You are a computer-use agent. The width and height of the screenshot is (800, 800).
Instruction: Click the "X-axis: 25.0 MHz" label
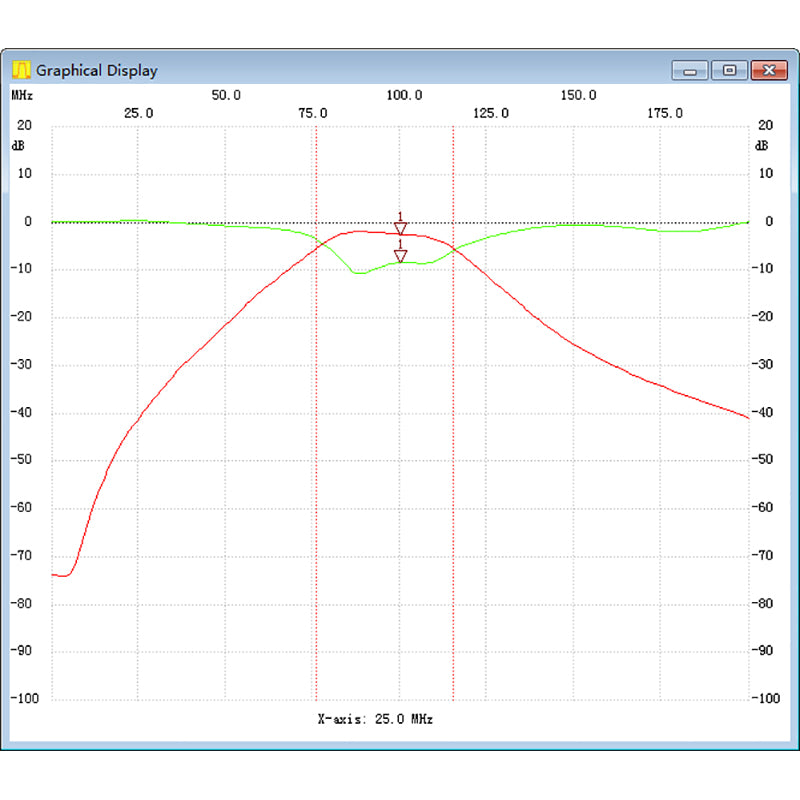pos(375,719)
